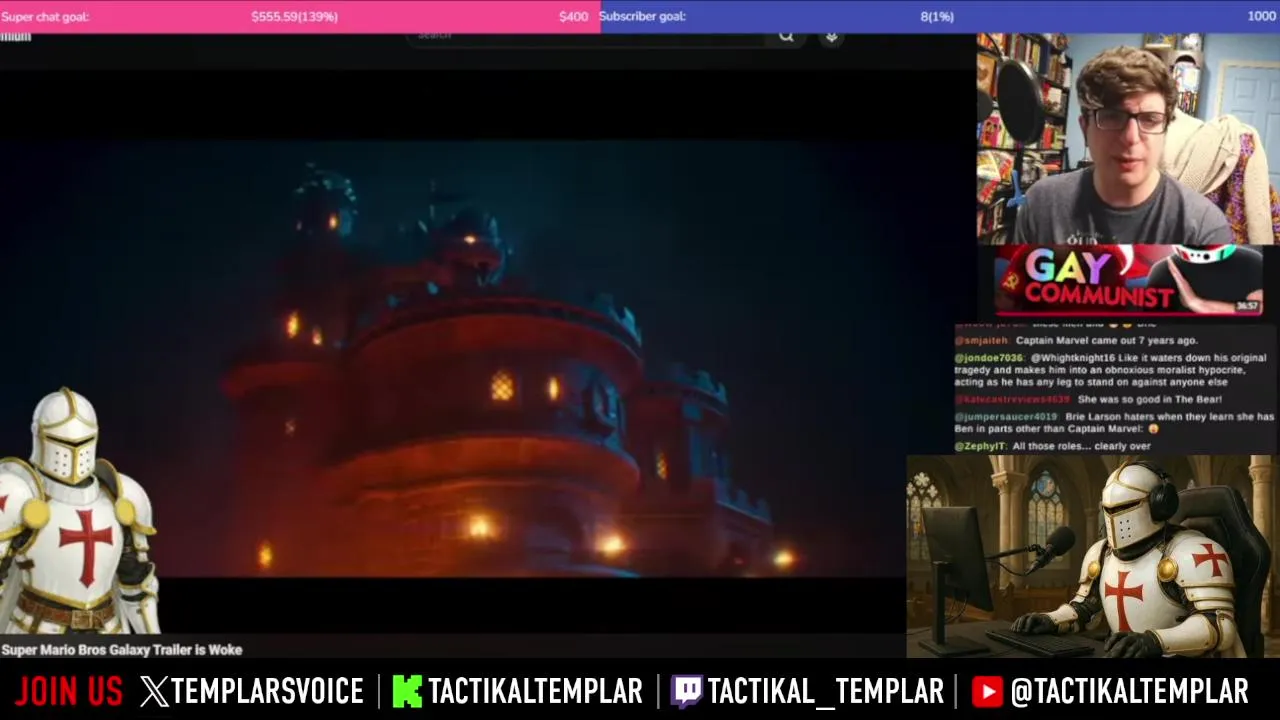Click chat message from @smjaiteh
The height and width of the screenshot is (720, 1280).
tap(1076, 340)
